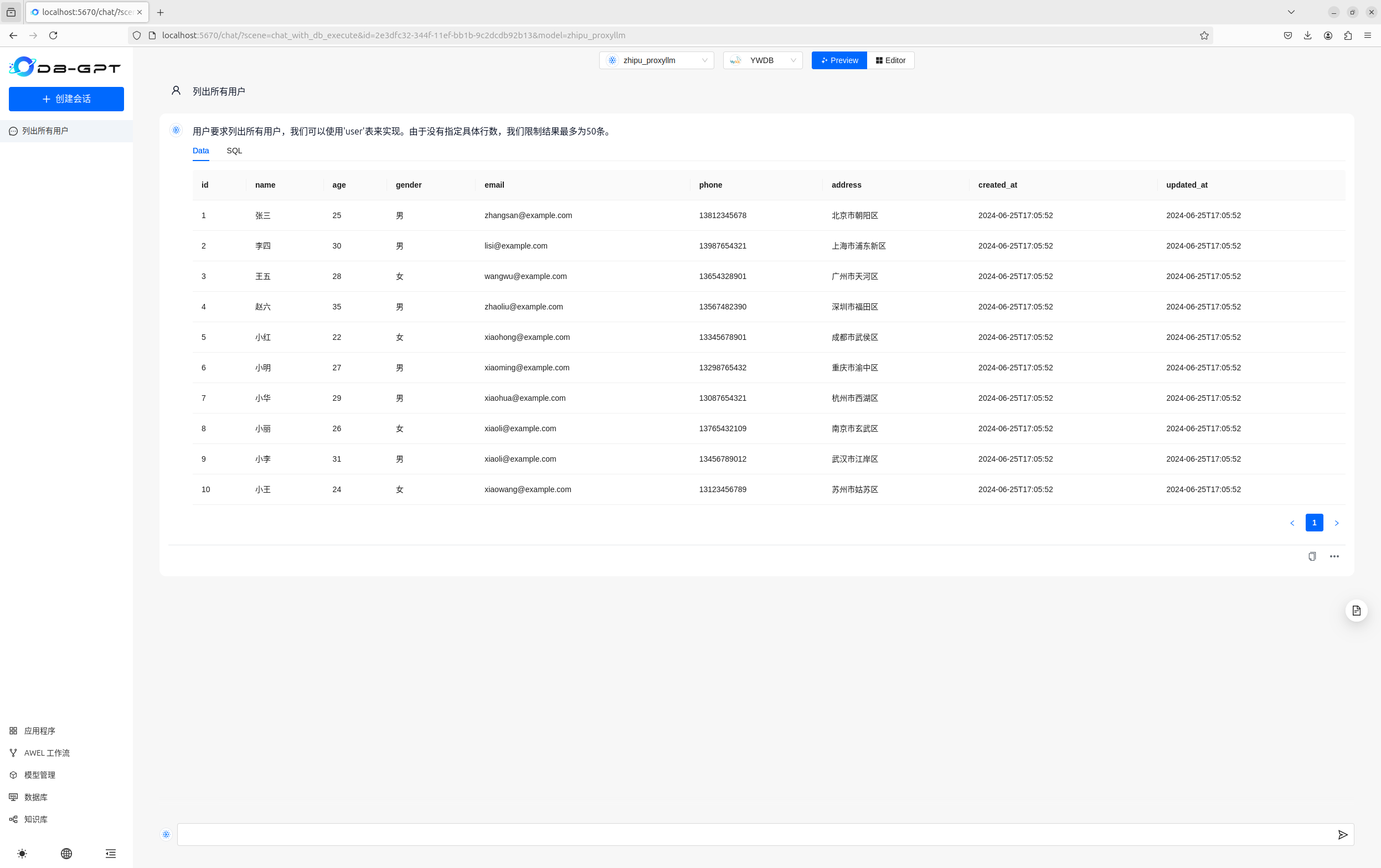
Task: Open the 数据库 database section
Action: point(35,797)
